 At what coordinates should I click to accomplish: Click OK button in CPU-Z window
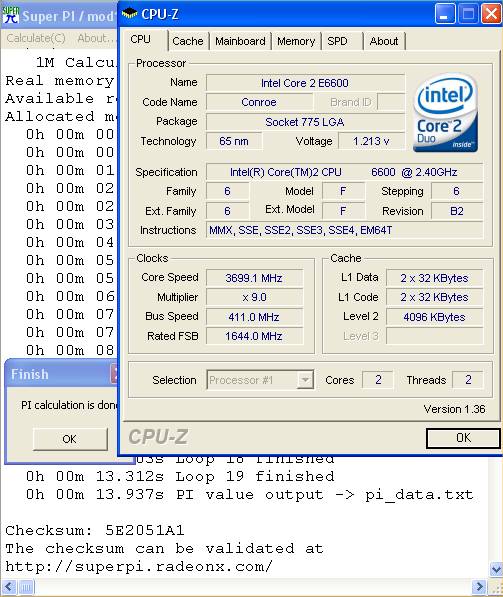[x=463, y=438]
